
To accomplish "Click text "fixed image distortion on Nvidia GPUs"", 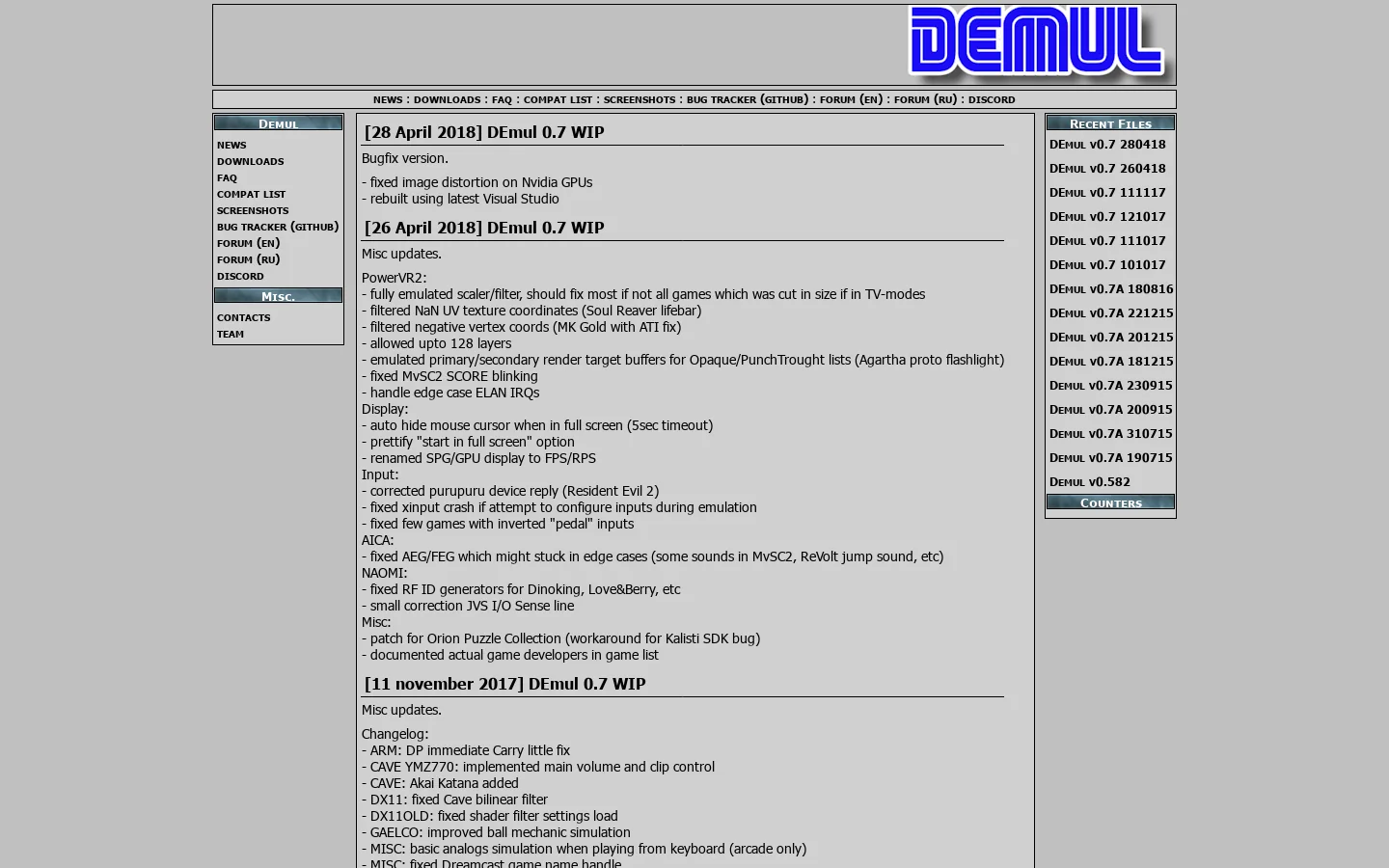I will pos(481,182).
